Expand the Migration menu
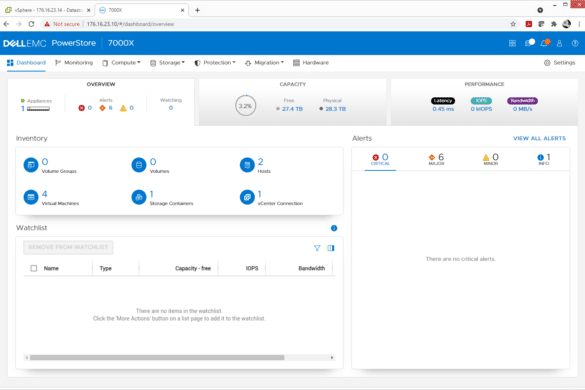Viewport: 585px width, 390px height. 264,63
